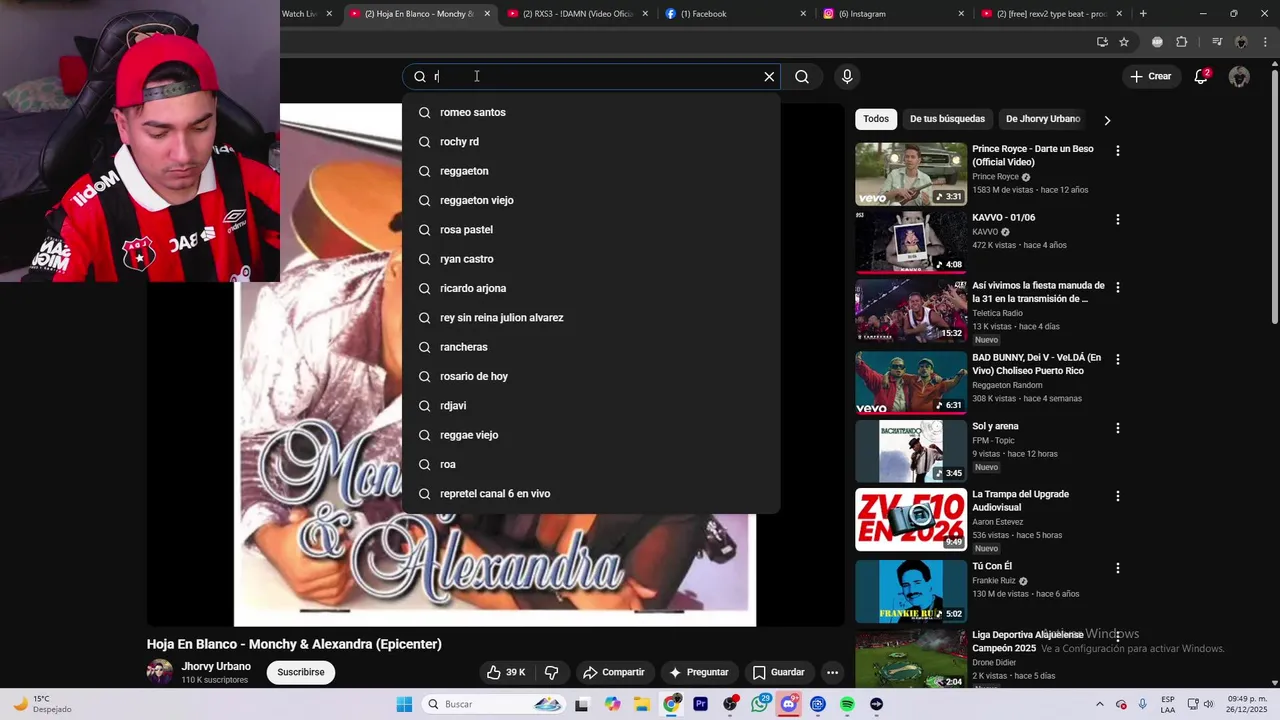The width and height of the screenshot is (1280, 720).
Task: Open Spotify from the taskbar
Action: point(847,704)
